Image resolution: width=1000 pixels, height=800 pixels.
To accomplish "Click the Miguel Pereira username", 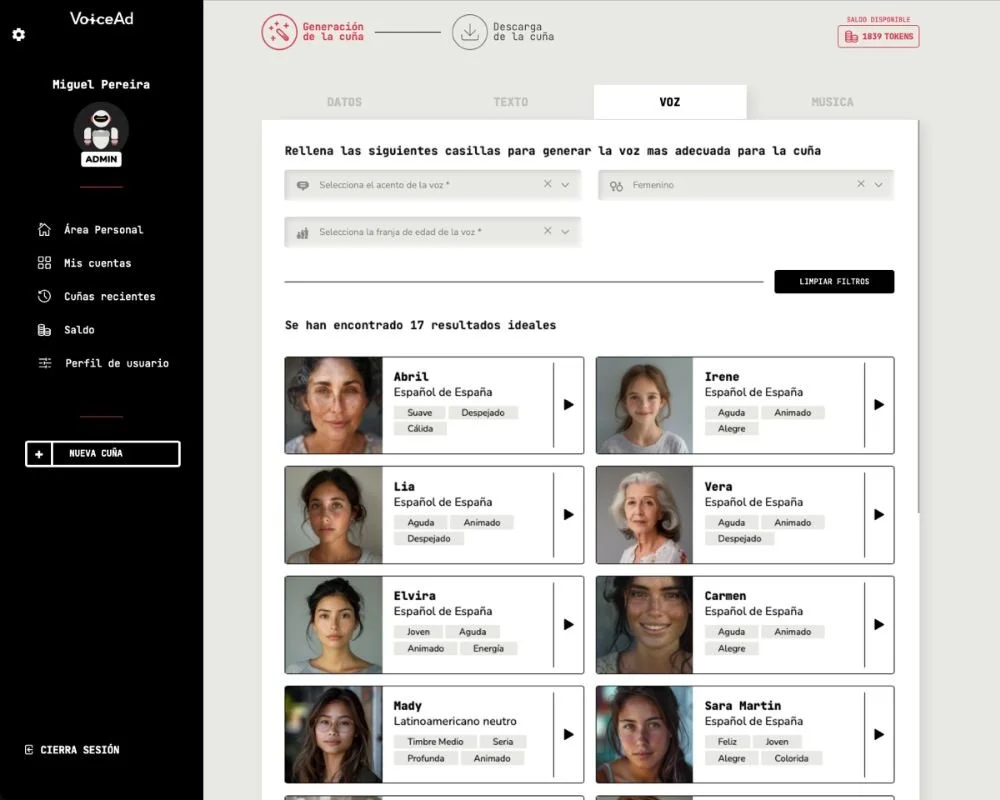I will click(x=101, y=84).
